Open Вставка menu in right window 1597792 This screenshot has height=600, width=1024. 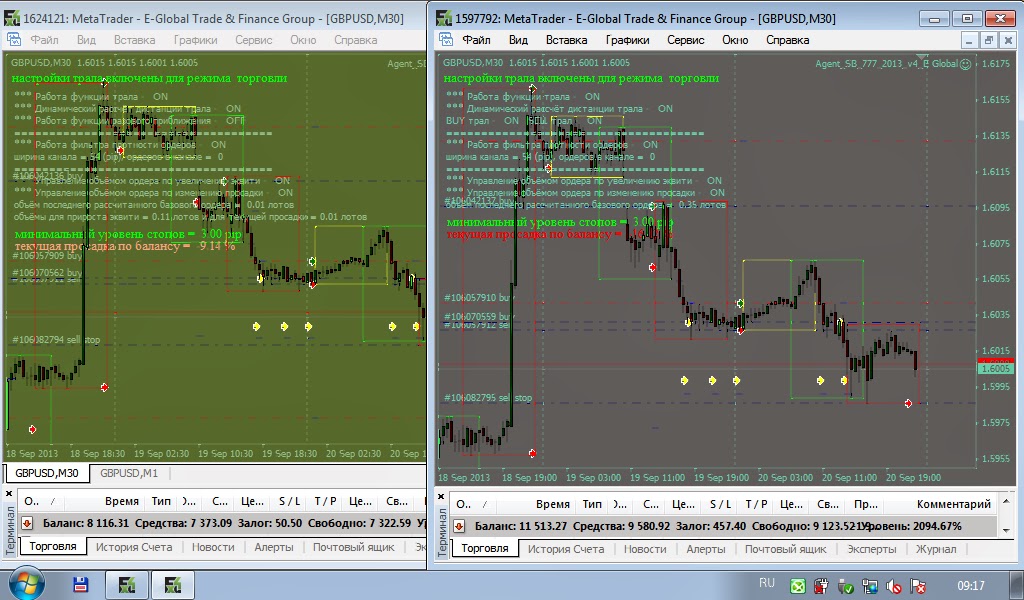click(x=566, y=40)
